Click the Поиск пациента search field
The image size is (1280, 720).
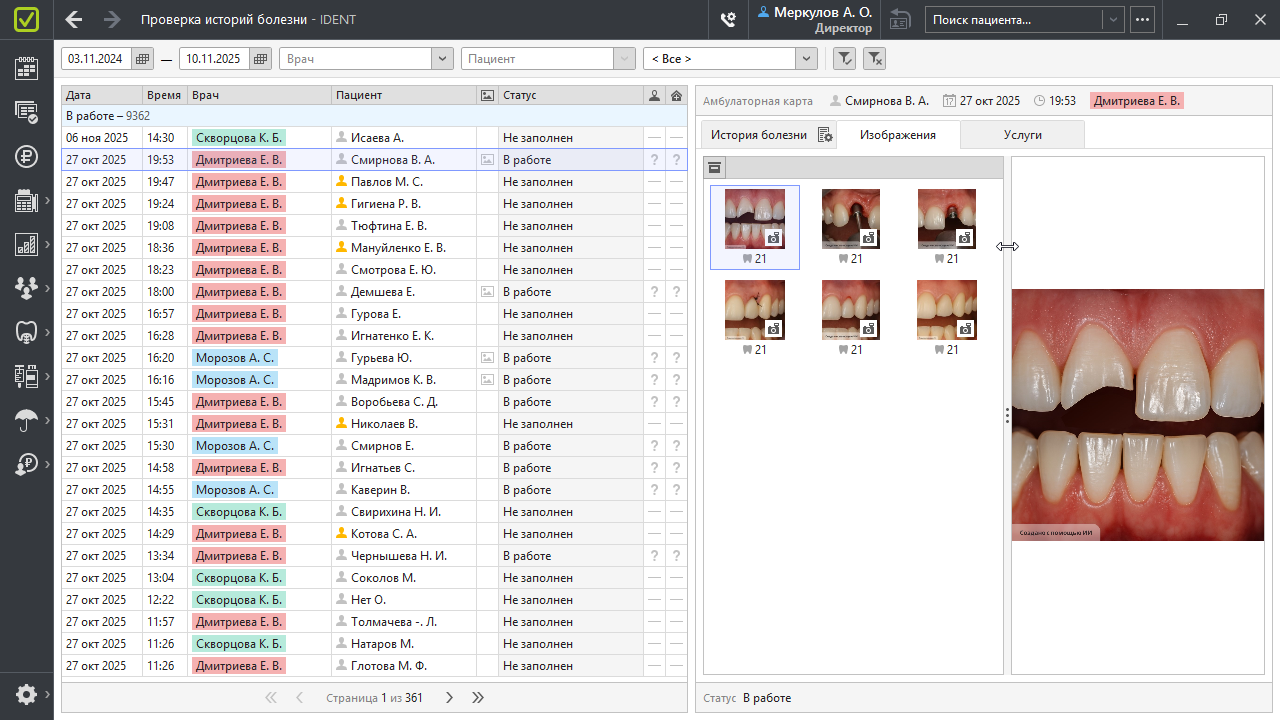pos(1012,19)
